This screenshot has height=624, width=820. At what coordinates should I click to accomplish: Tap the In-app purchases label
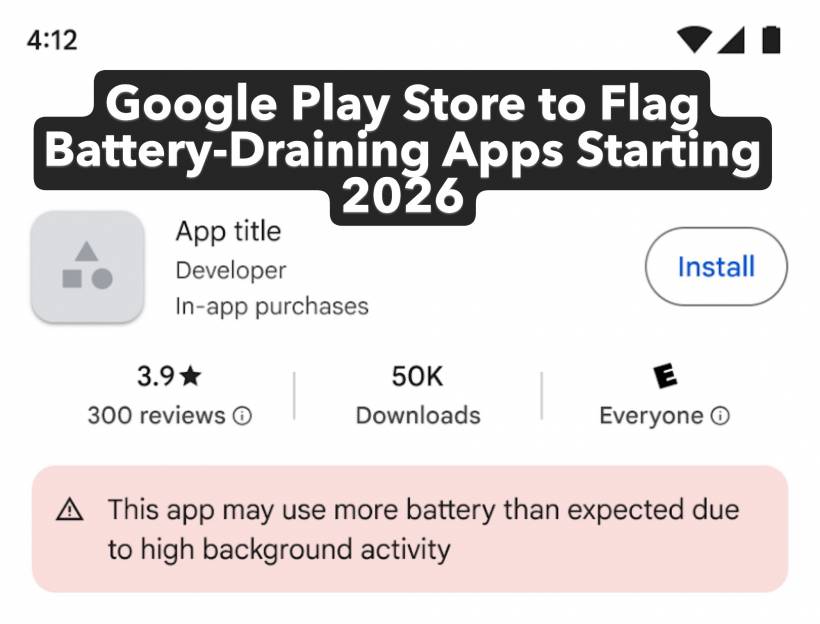coord(271,306)
